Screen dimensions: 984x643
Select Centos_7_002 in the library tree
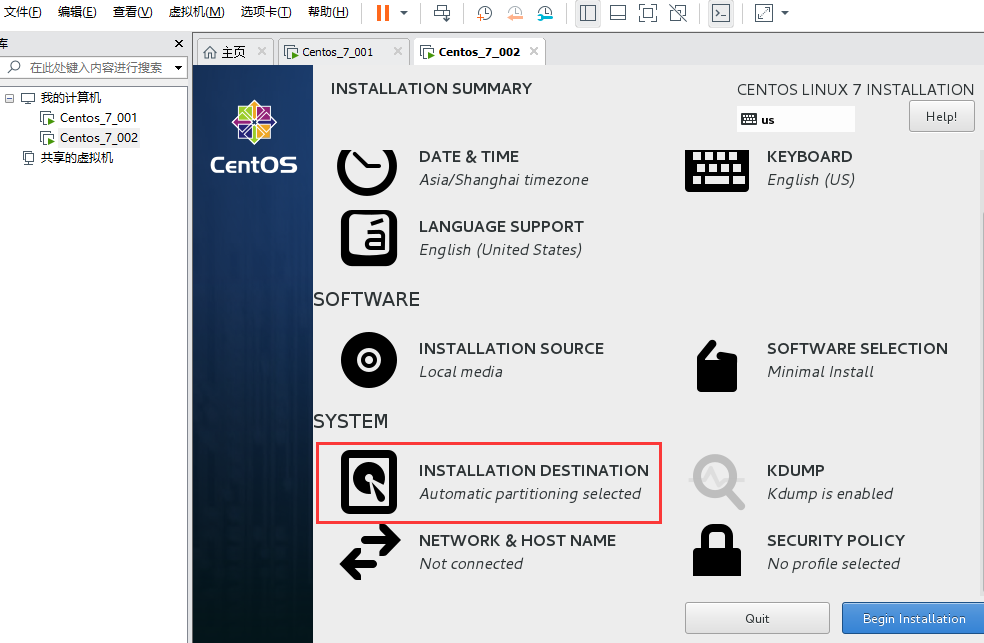coord(99,138)
